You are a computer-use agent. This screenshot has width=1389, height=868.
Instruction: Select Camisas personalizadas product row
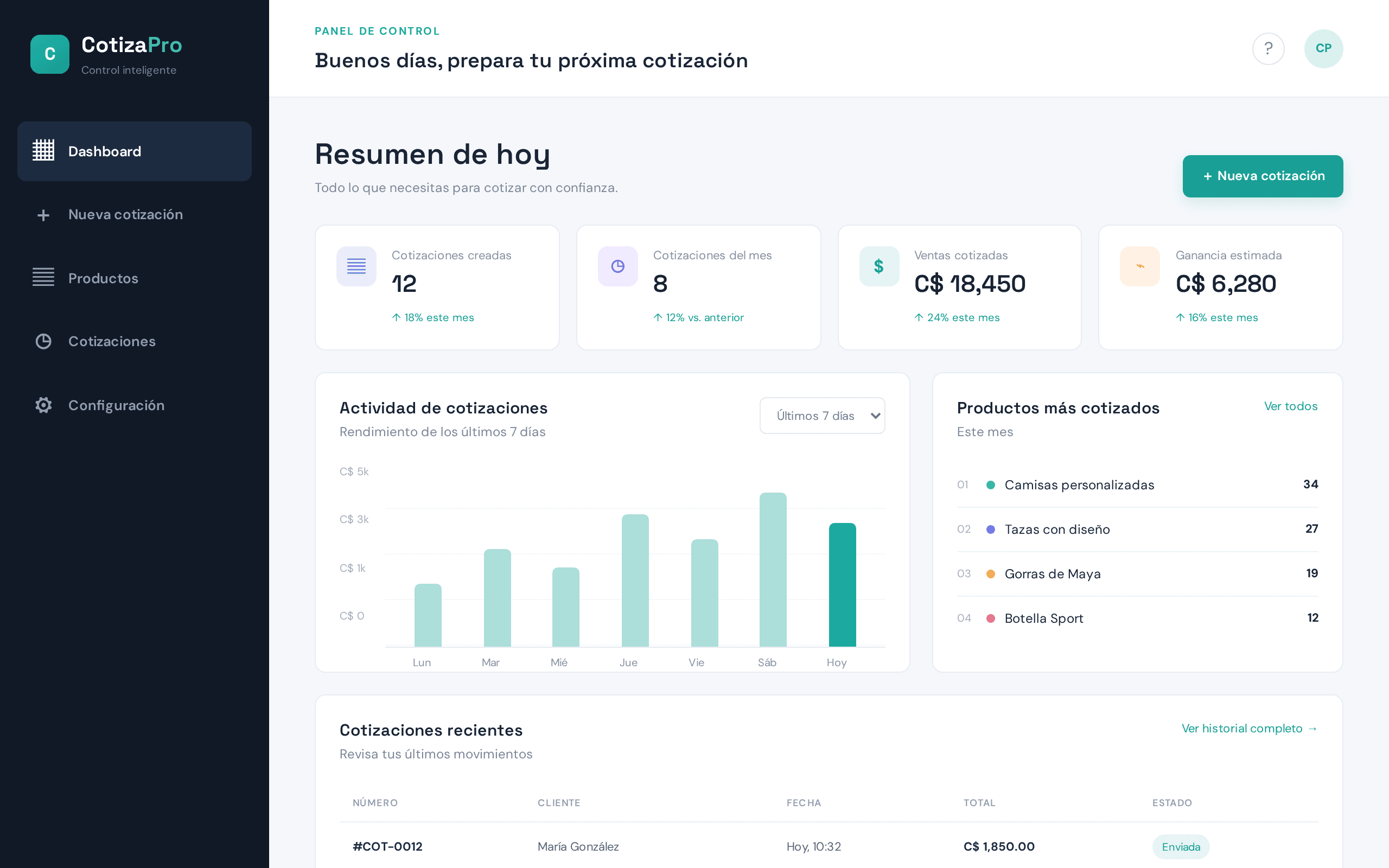[1137, 485]
